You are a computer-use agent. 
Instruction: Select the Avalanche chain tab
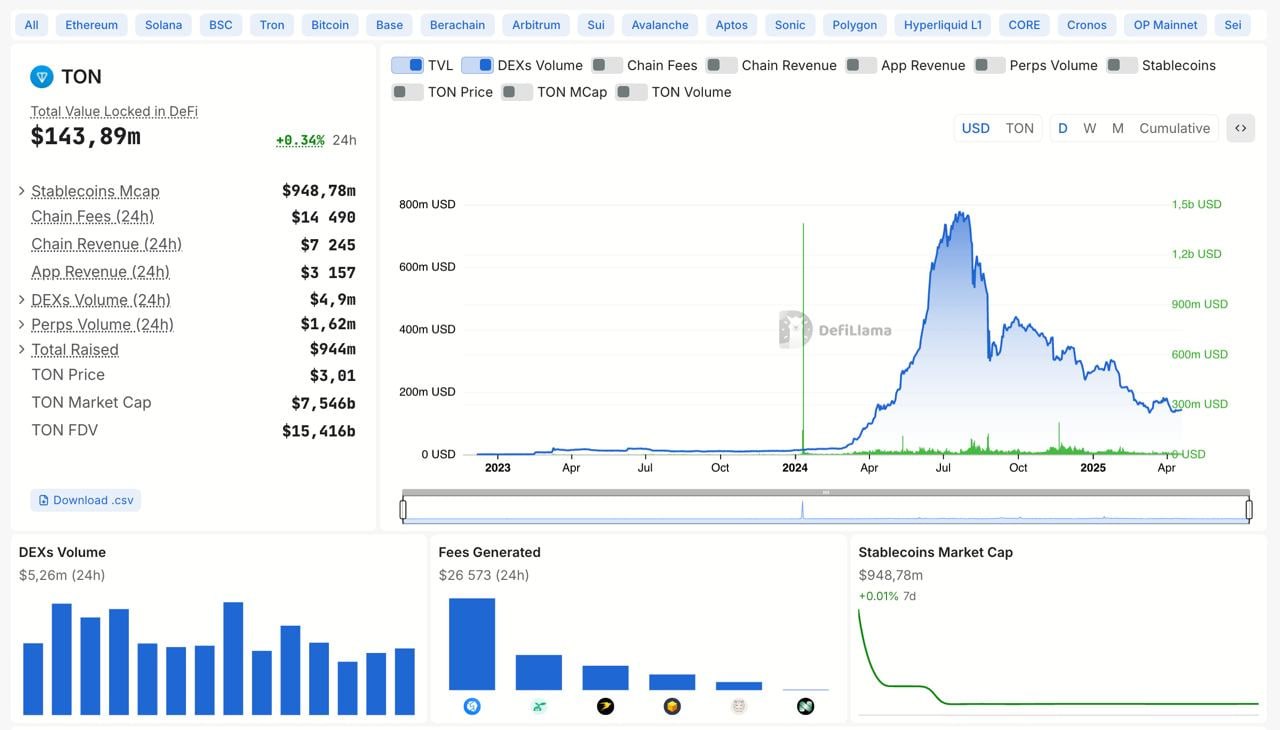[660, 25]
